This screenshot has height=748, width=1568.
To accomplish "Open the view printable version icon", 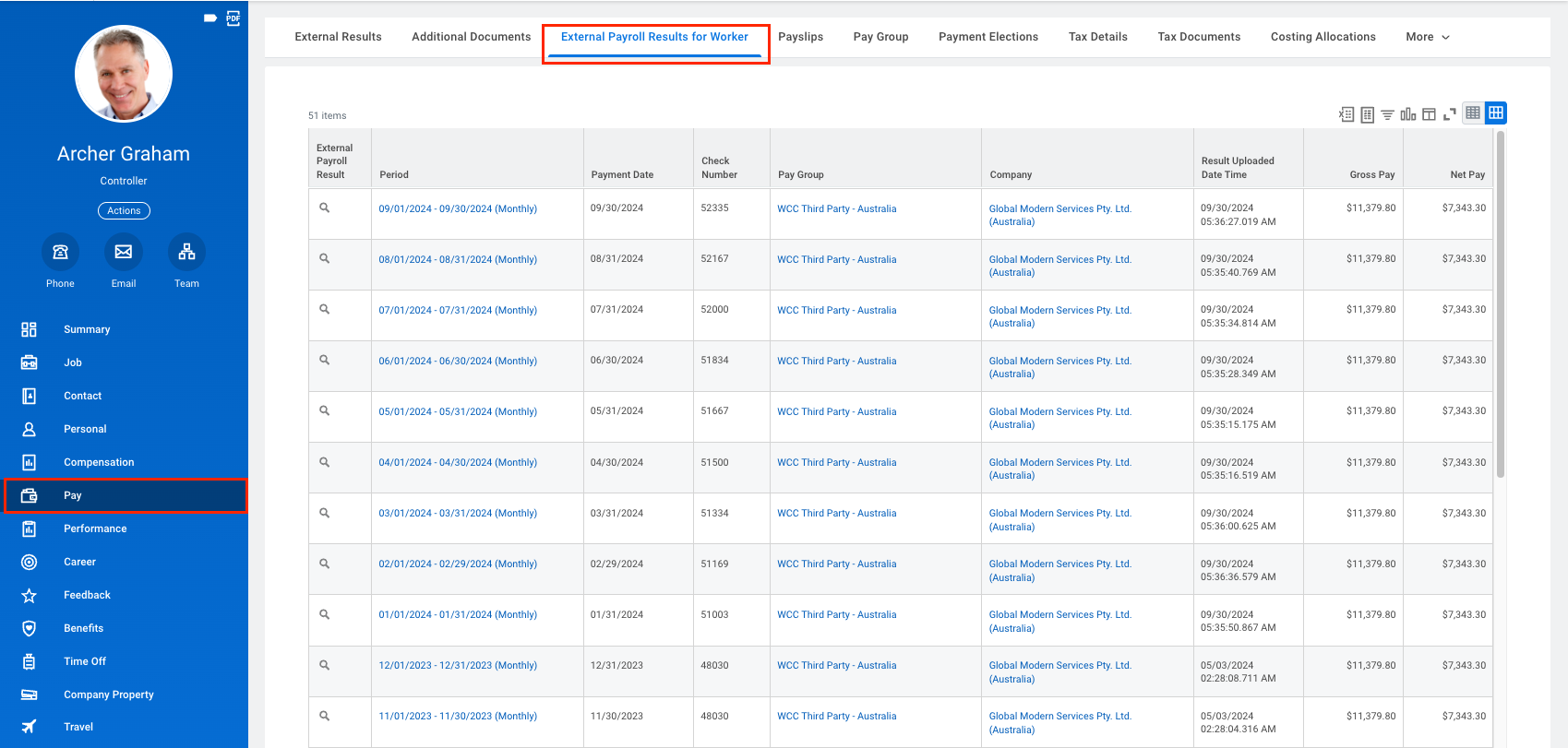I will (1368, 114).
